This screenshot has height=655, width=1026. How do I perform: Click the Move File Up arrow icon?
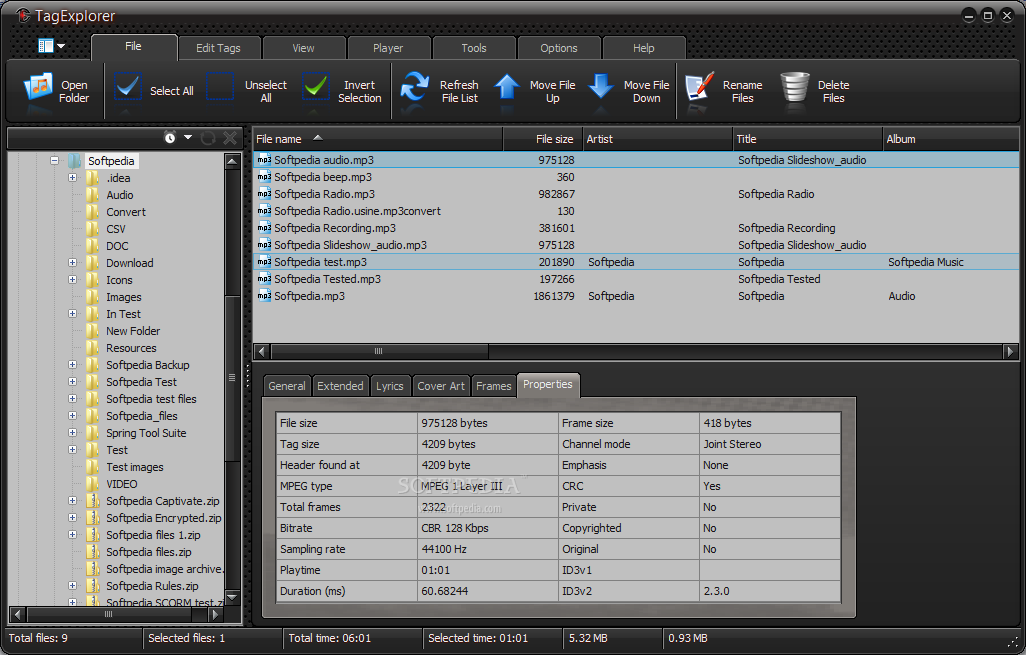coord(506,86)
